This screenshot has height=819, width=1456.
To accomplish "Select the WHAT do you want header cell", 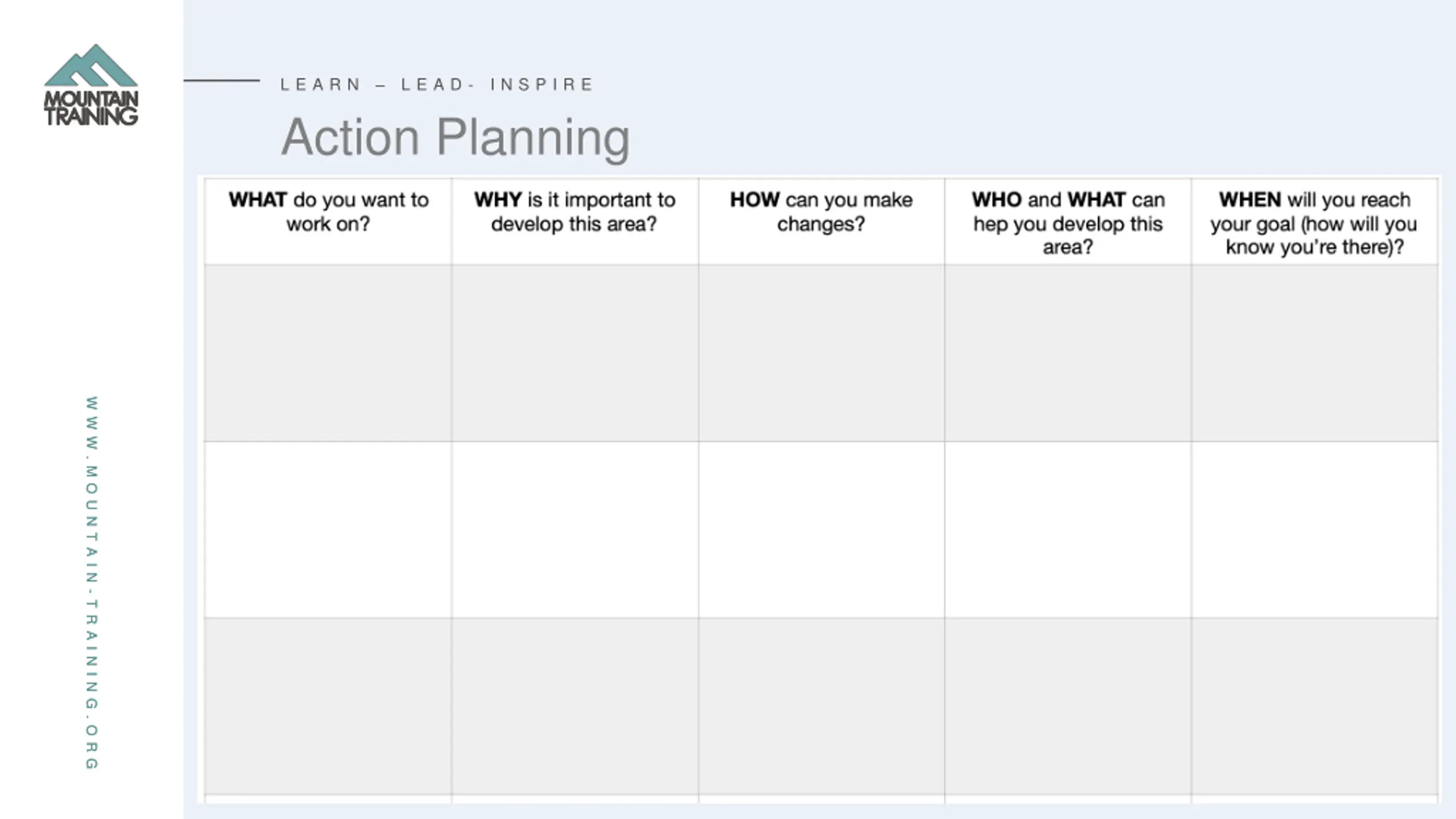I will [x=328, y=221].
